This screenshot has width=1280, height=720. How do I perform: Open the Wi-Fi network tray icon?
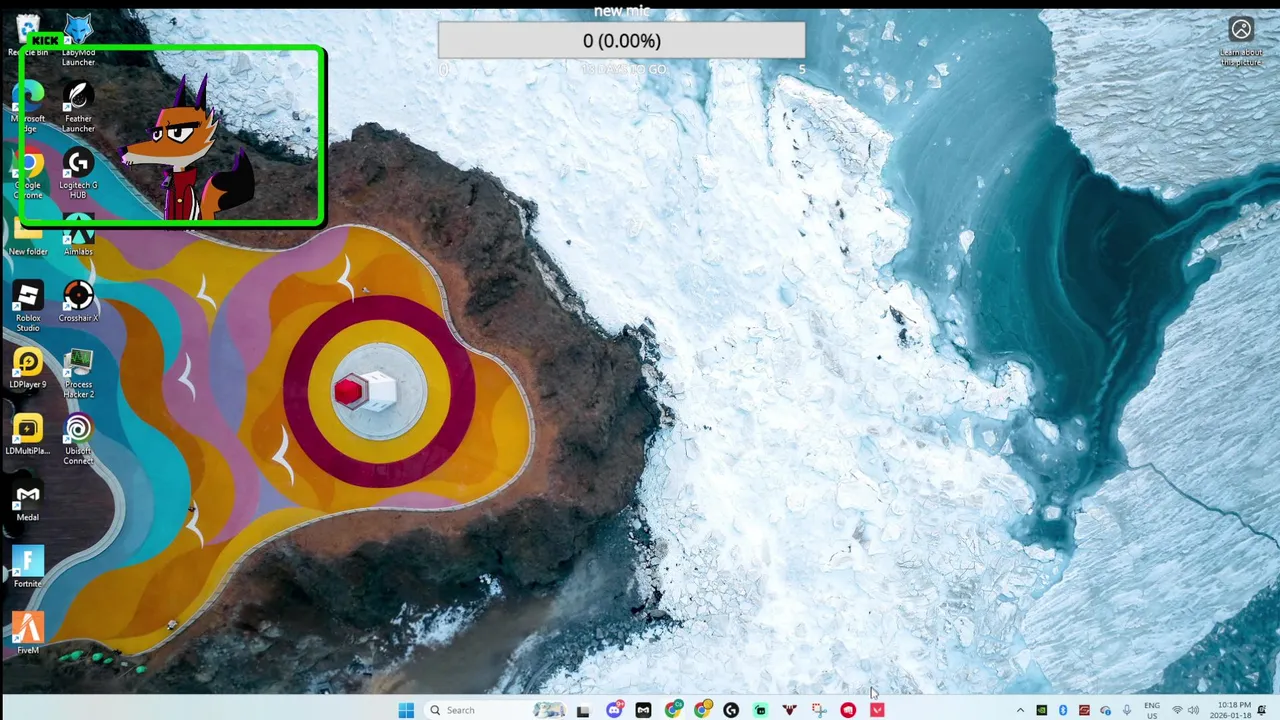click(x=1177, y=711)
